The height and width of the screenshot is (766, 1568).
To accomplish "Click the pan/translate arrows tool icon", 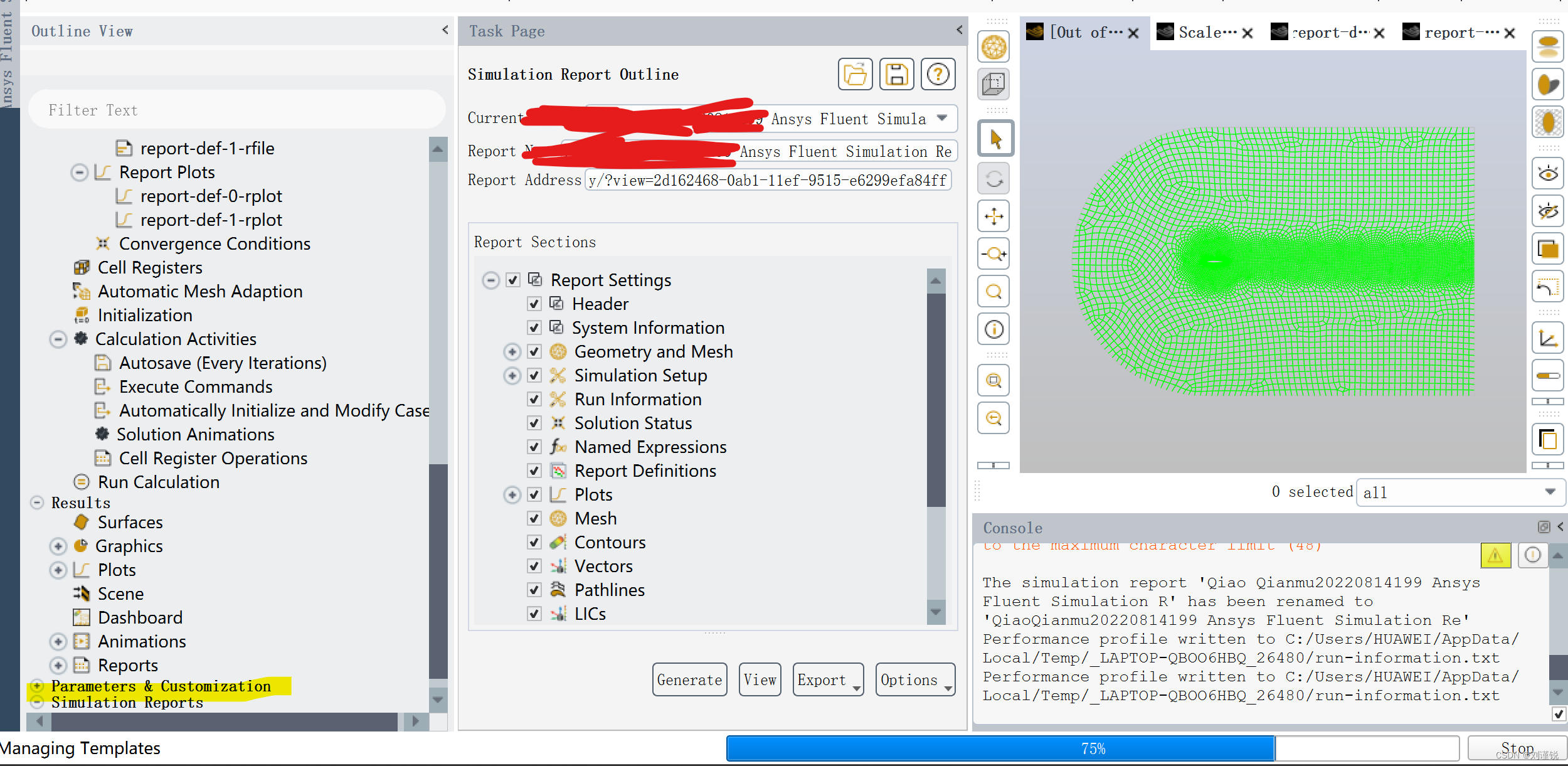I will [993, 216].
